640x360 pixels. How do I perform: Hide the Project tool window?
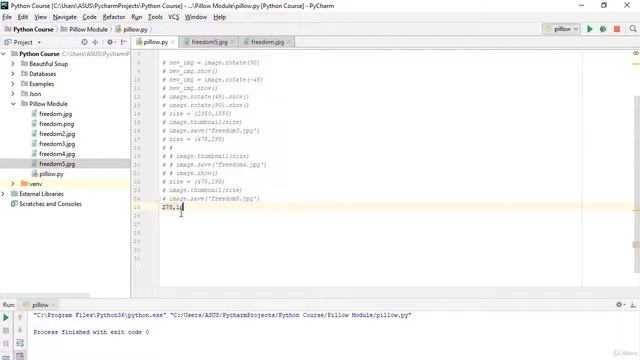[123, 42]
